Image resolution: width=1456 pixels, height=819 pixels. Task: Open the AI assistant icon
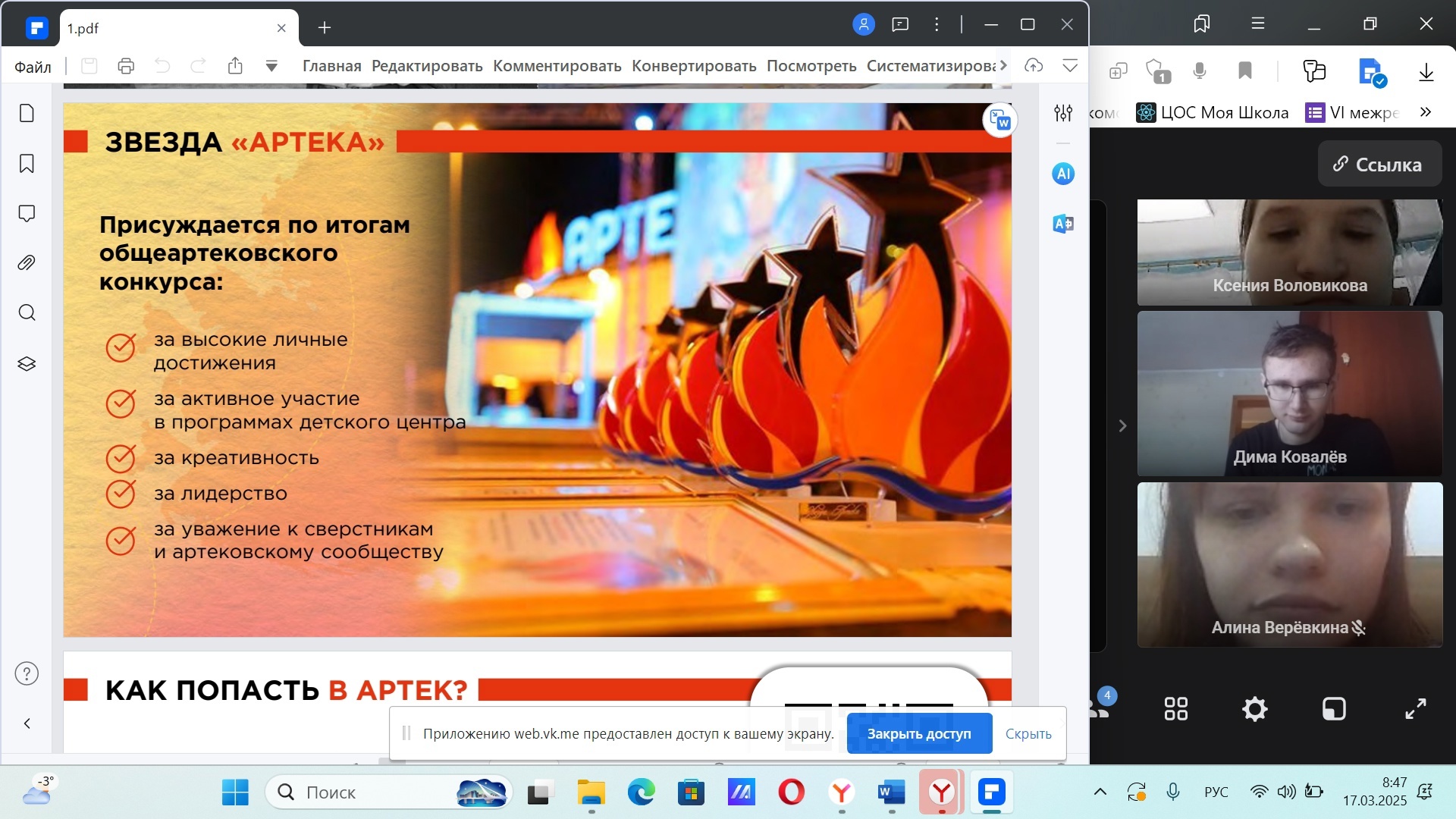point(1063,174)
